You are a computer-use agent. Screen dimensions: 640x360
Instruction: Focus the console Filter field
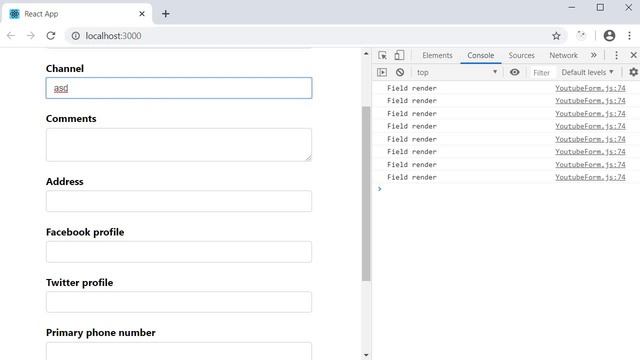pyautogui.click(x=541, y=73)
